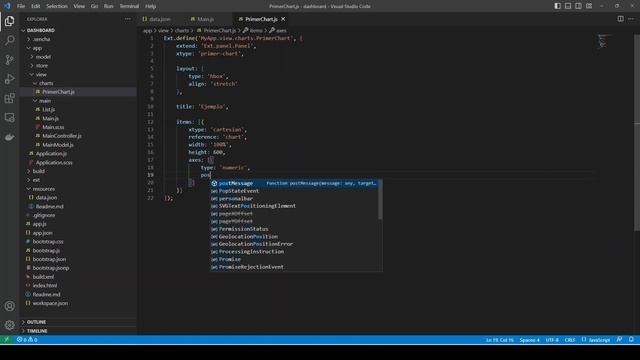Open the File menu

(x=21, y=6)
